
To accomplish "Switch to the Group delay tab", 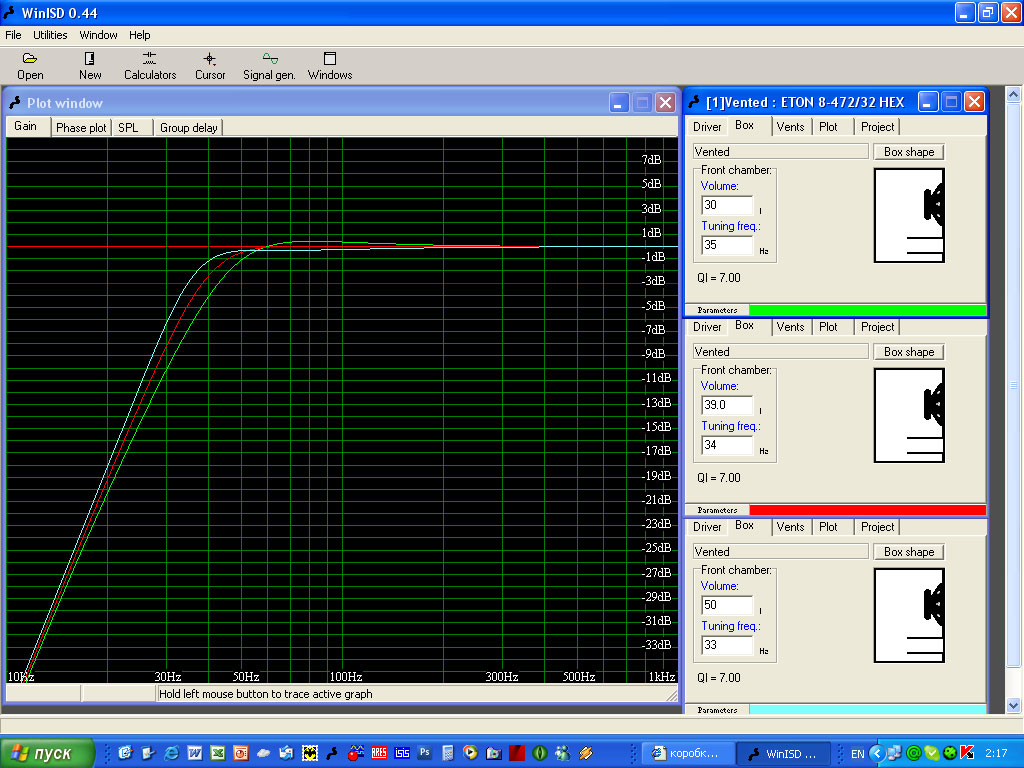I will coord(188,128).
